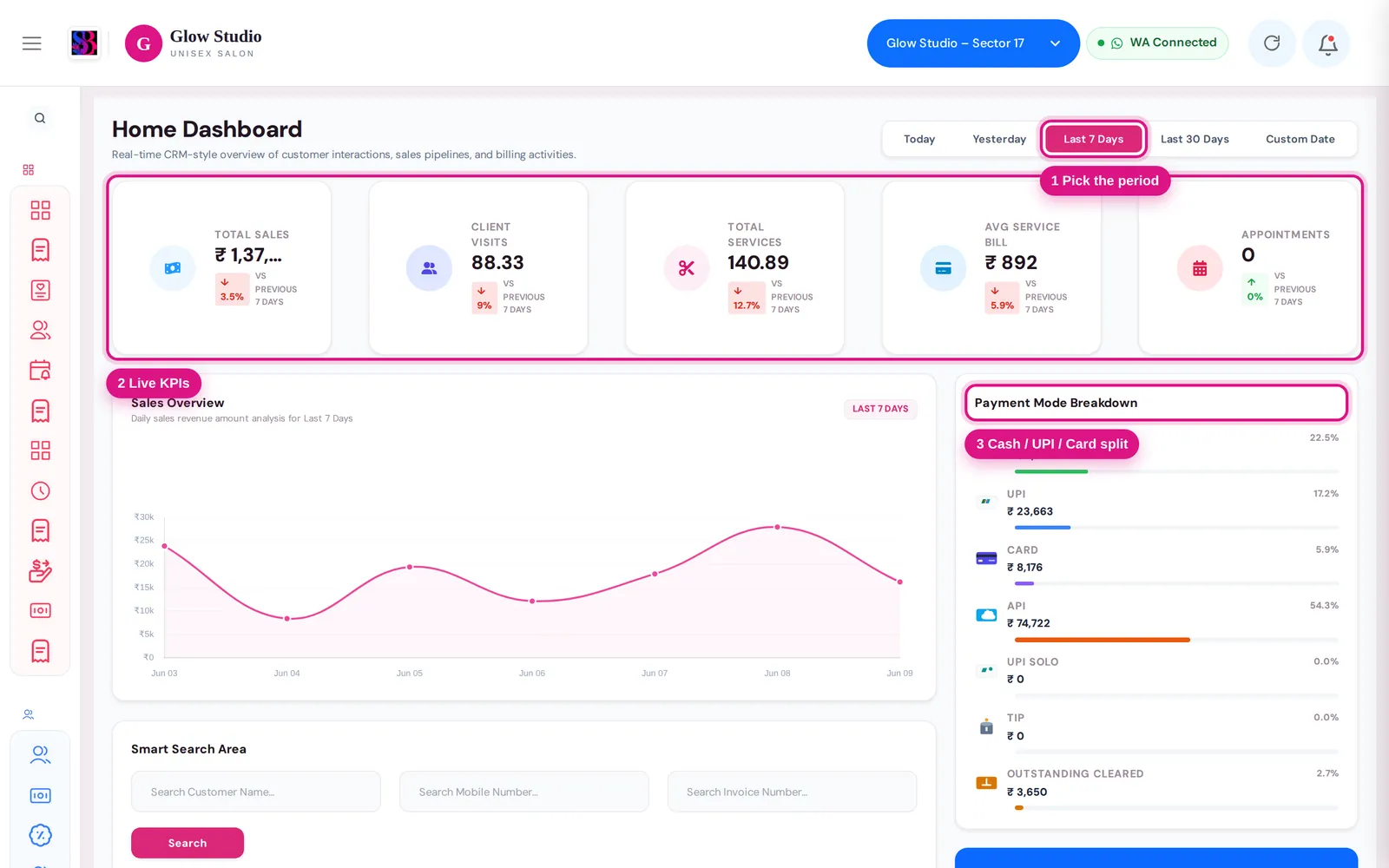The image size is (1389, 868).
Task: Click the Jun 08 peak chart point
Action: 777,527
